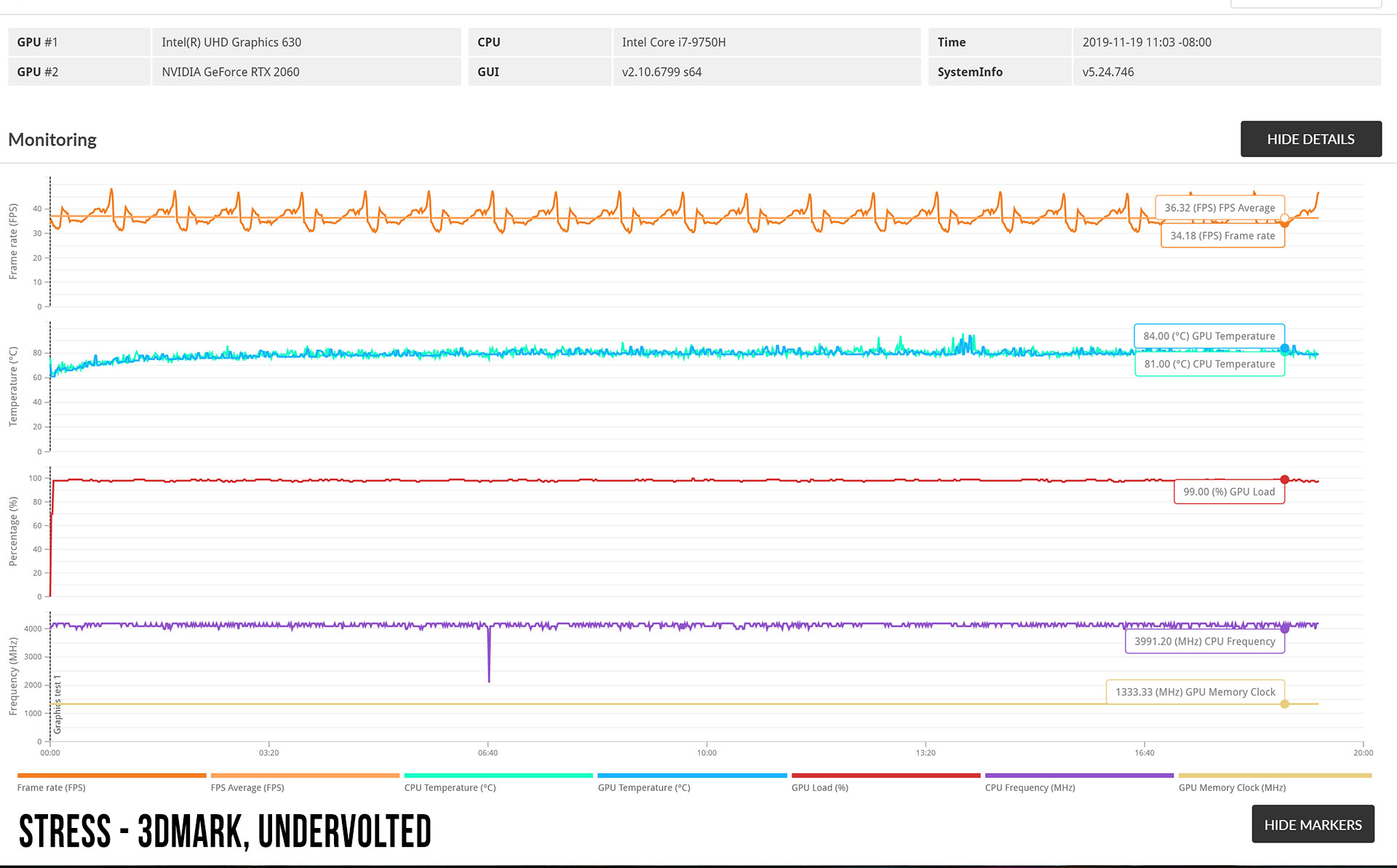Click the CPU Temperature (°C) legend label
This screenshot has height=868, width=1397.
(450, 787)
